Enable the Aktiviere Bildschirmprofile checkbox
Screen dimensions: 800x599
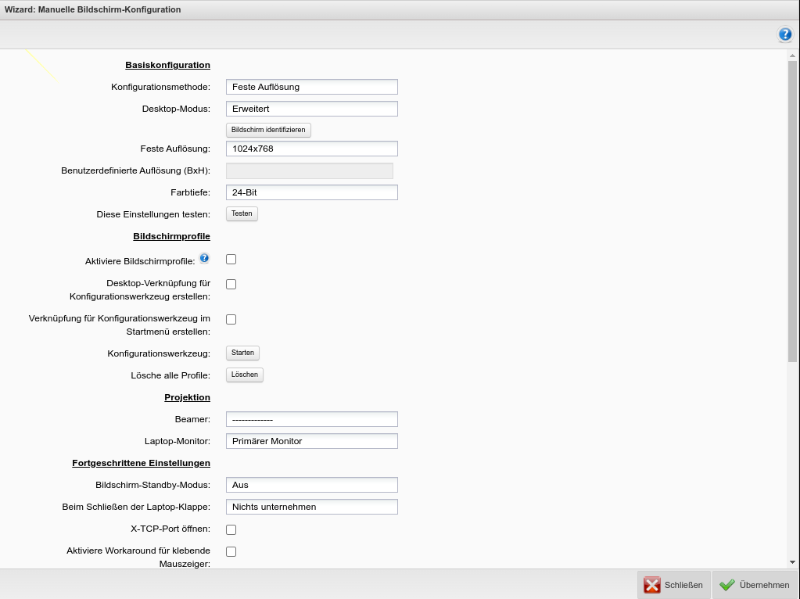[x=231, y=259]
